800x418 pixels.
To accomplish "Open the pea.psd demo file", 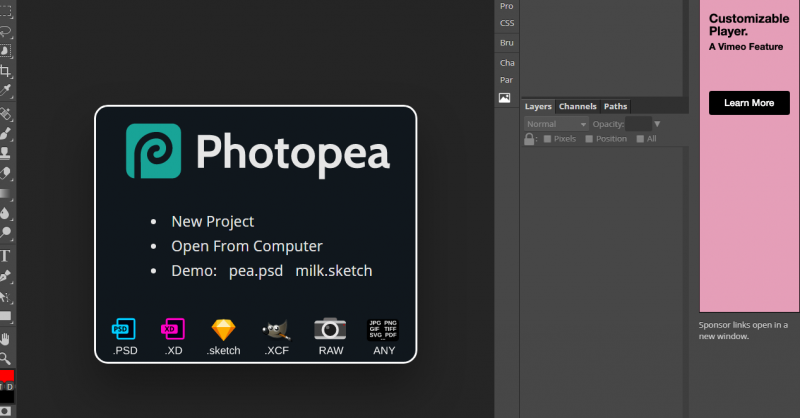I will 256,271.
